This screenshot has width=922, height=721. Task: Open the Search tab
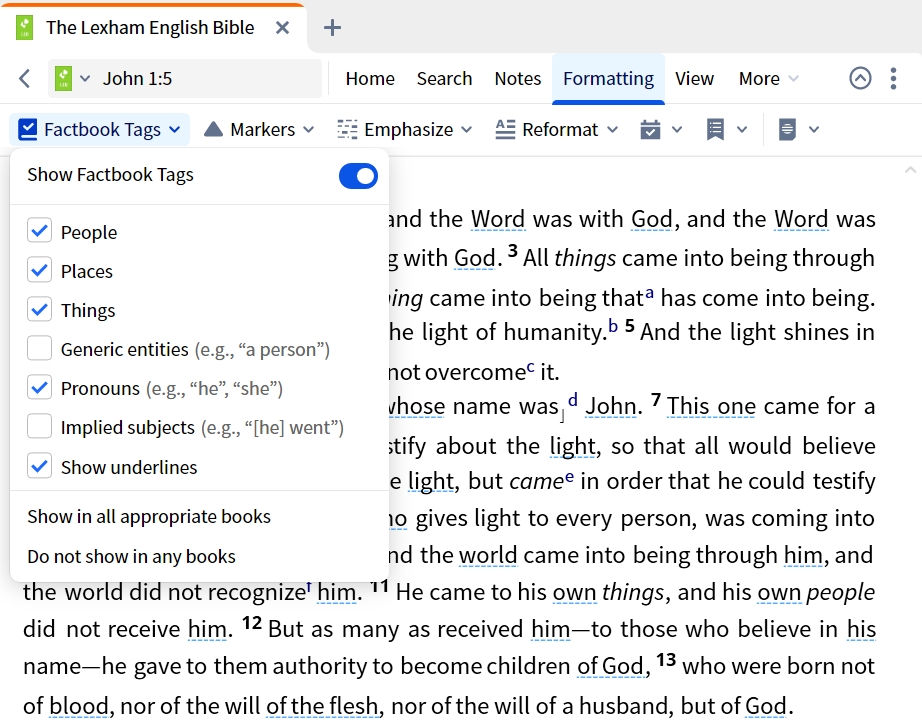[445, 78]
